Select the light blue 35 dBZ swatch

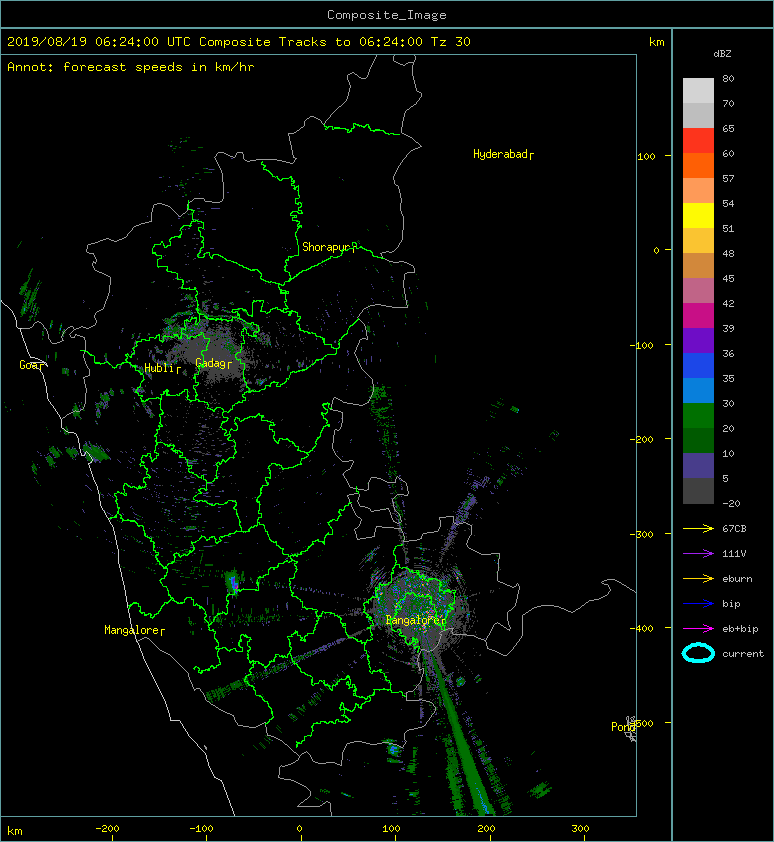[x=698, y=390]
